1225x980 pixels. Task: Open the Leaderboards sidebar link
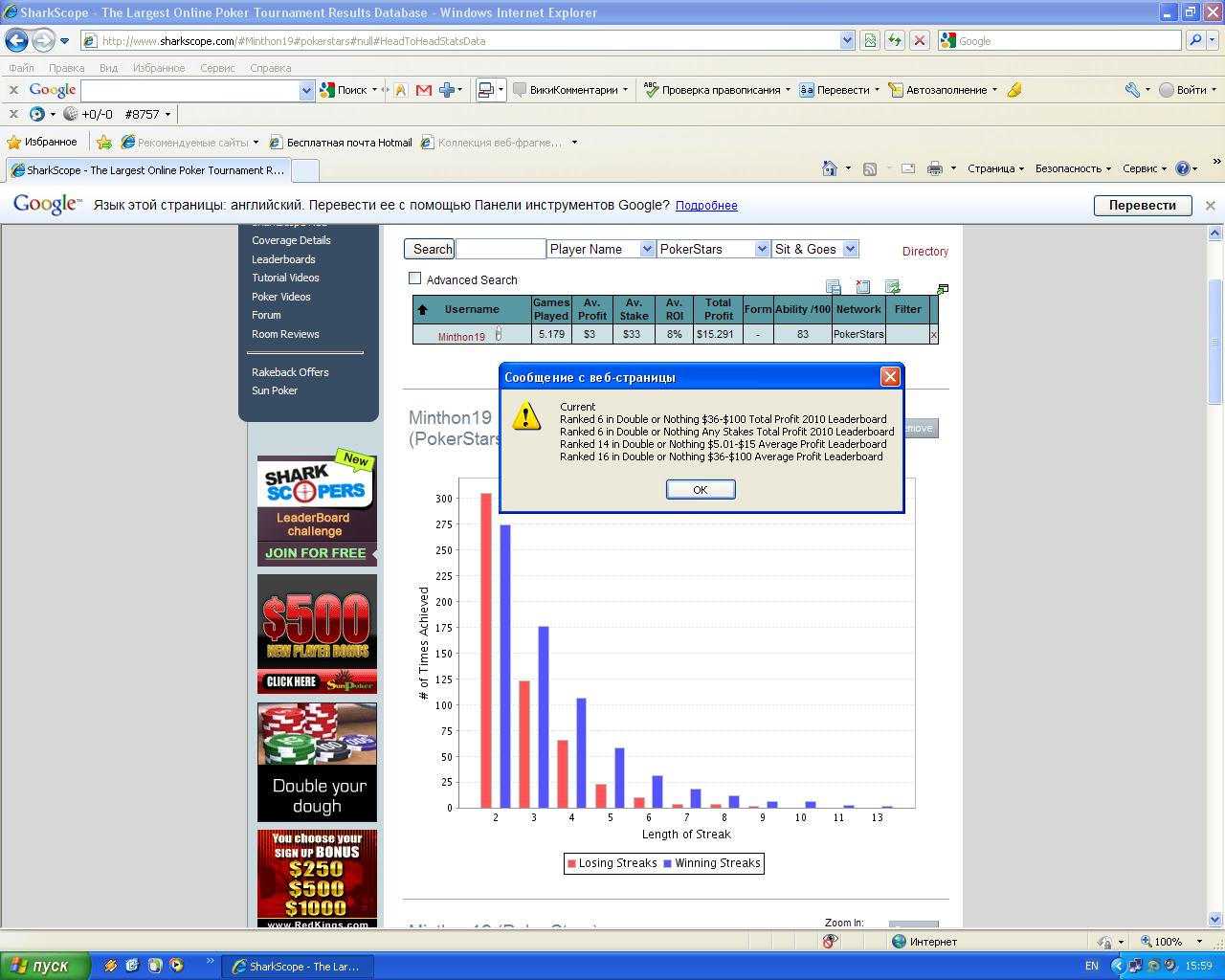point(283,259)
